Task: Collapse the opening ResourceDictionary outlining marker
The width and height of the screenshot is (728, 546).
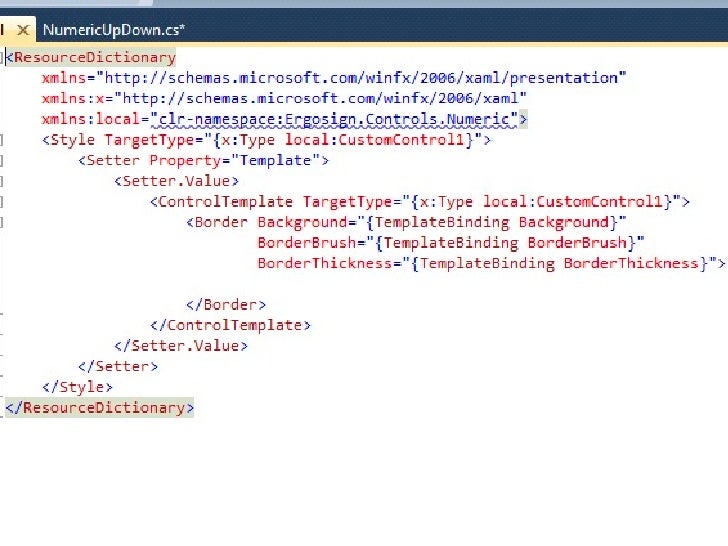Action: pyautogui.click(x=2, y=58)
